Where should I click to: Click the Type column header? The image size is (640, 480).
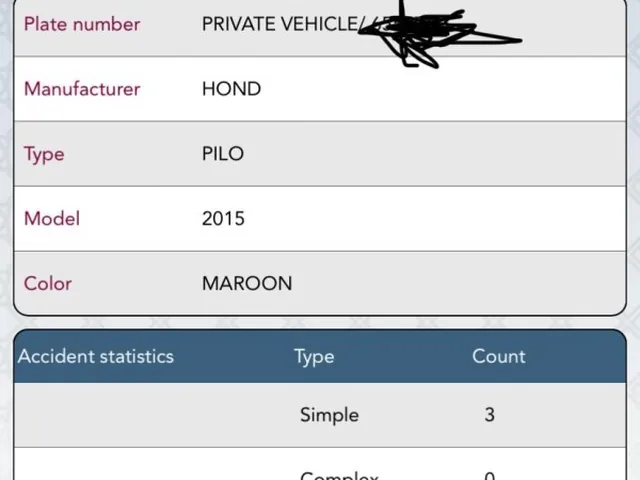coord(314,357)
